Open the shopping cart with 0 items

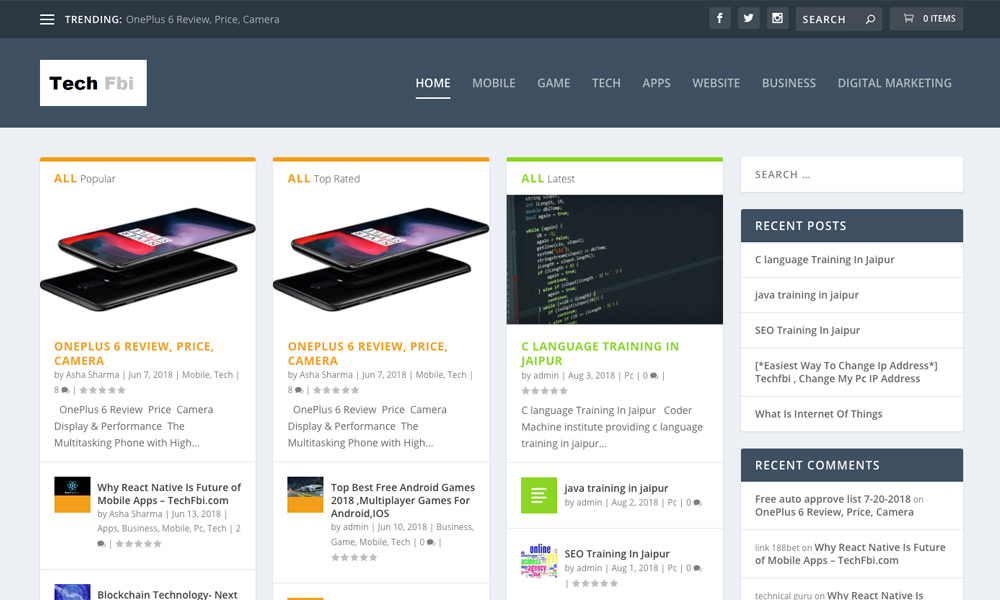(929, 18)
